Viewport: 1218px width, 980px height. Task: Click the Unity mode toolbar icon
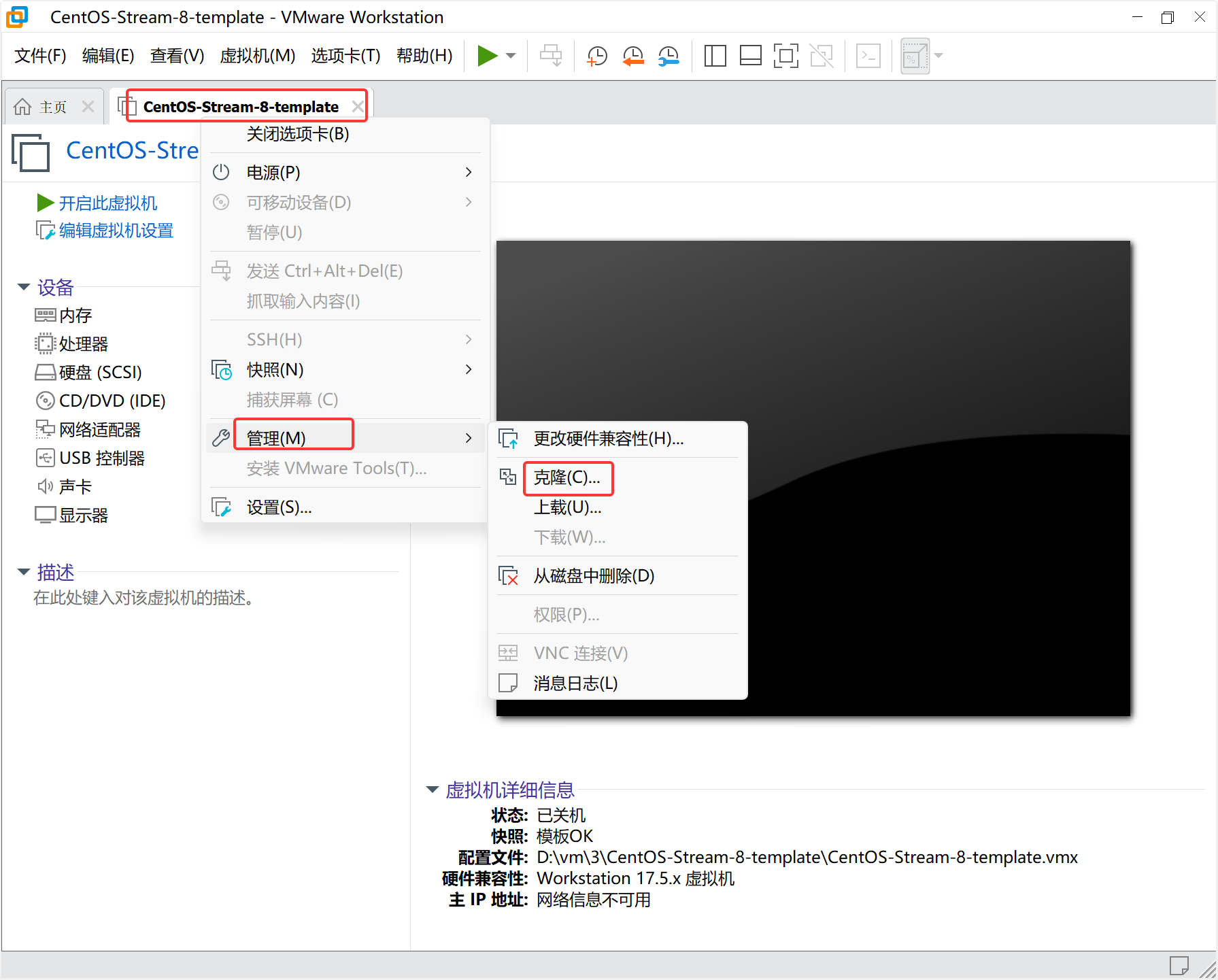tap(822, 56)
